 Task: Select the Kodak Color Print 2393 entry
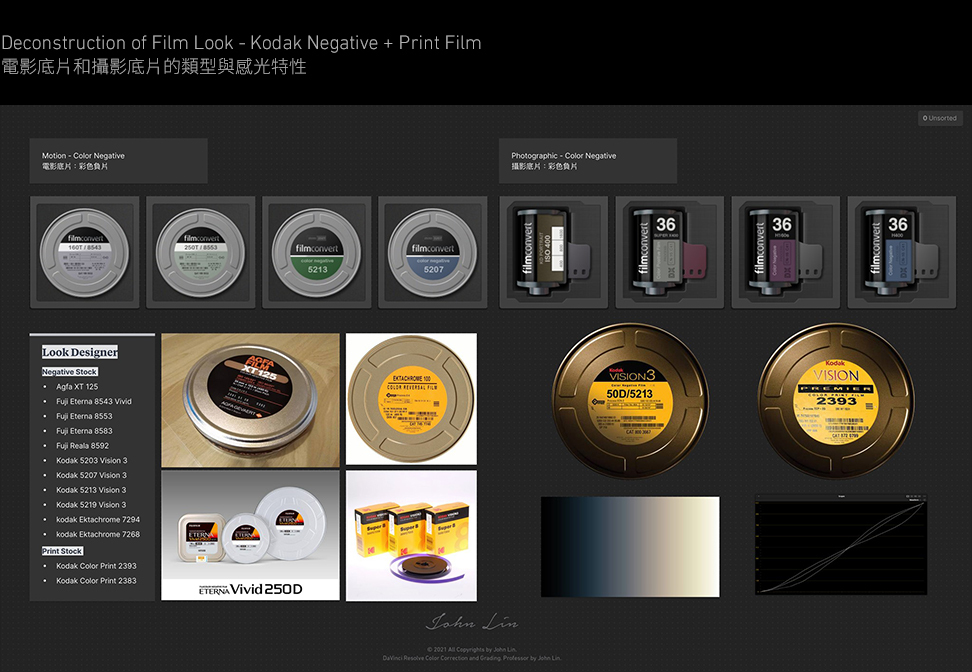[96, 566]
